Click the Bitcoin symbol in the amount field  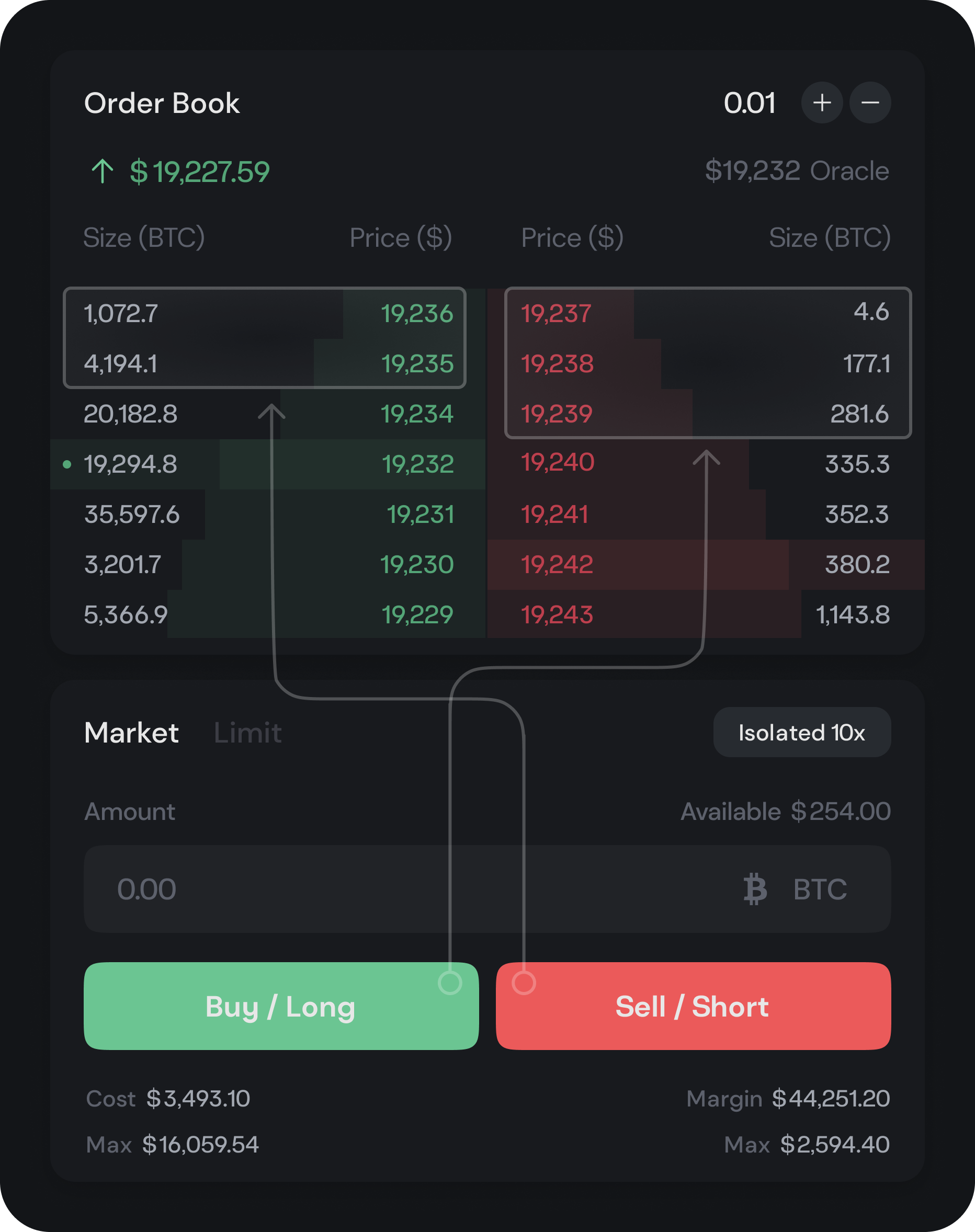pyautogui.click(x=755, y=888)
